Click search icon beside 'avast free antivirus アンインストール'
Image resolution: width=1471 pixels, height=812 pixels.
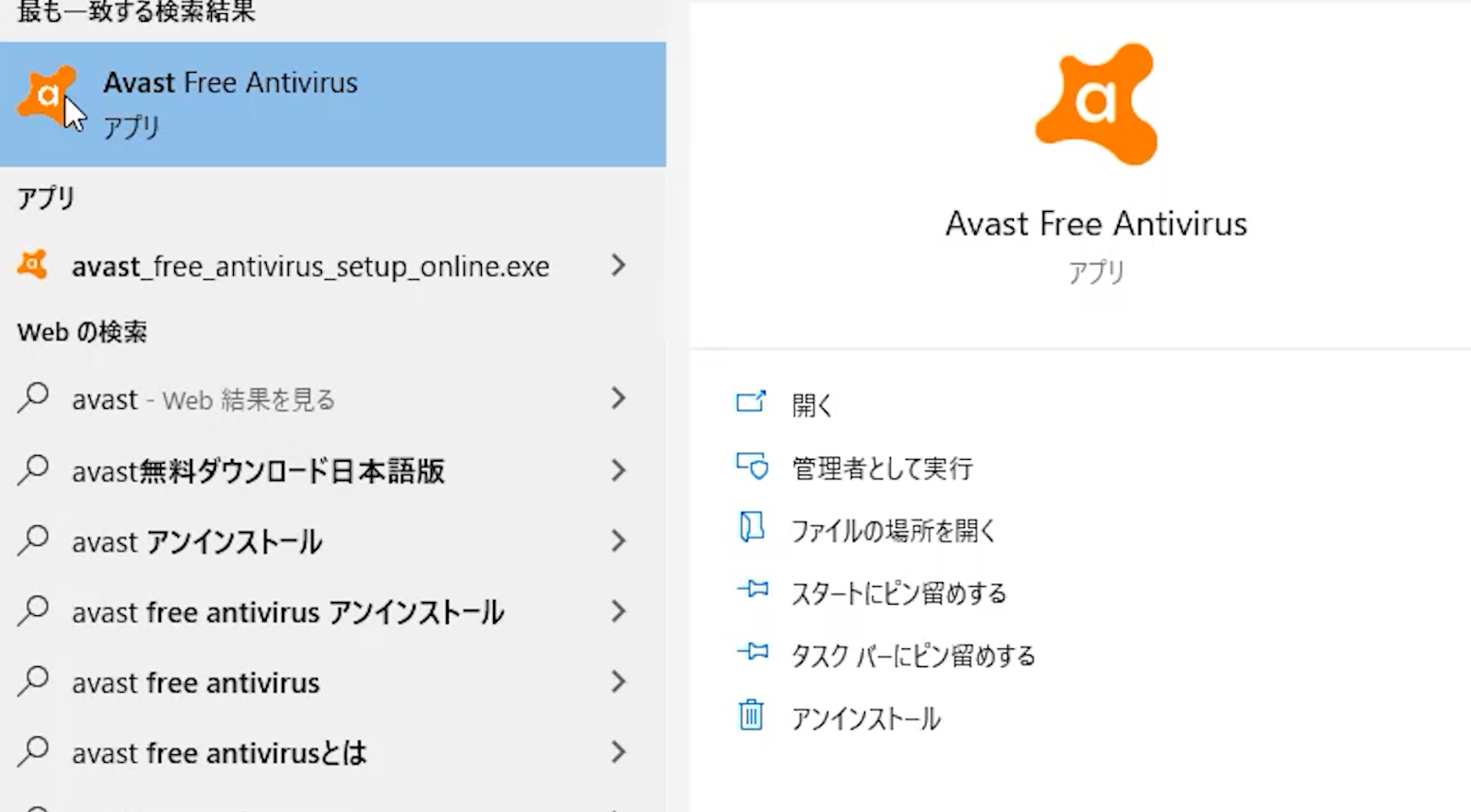[x=33, y=610]
